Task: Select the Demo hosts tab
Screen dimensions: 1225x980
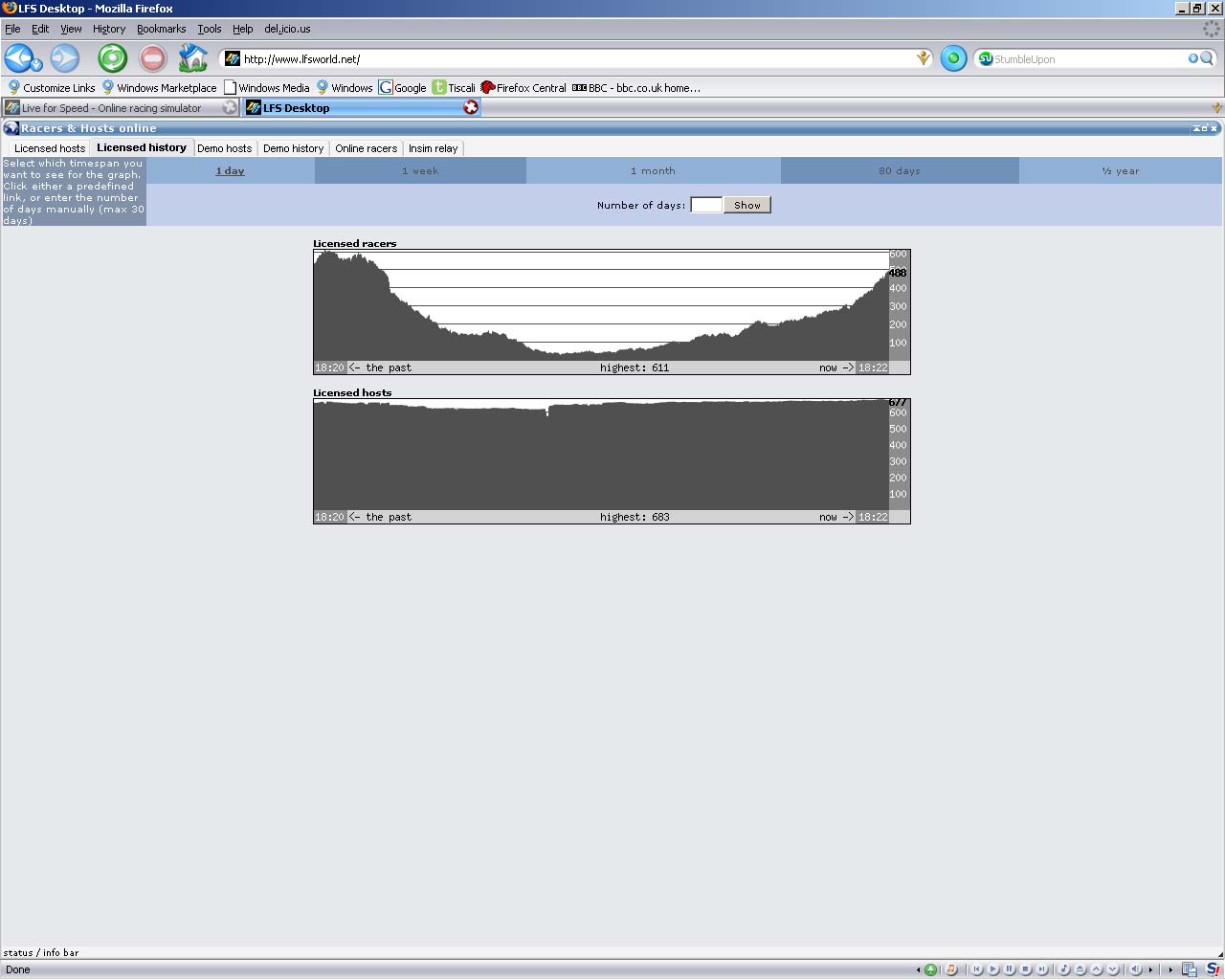Action: pos(225,148)
